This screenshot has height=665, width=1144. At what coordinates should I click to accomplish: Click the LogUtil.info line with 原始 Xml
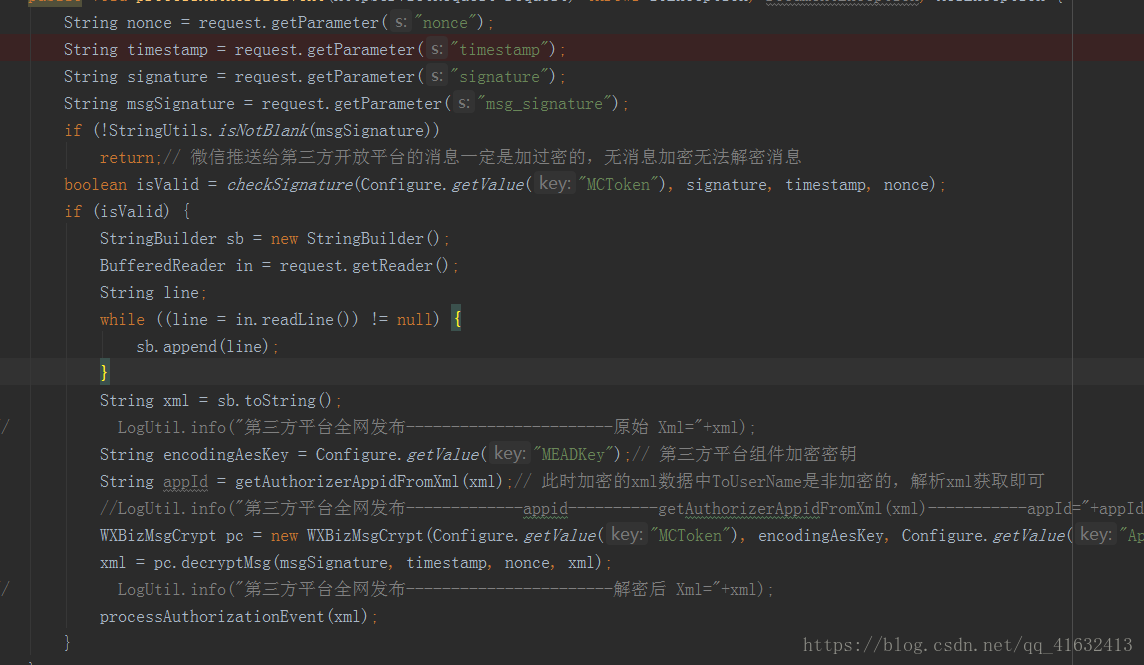coord(436,428)
